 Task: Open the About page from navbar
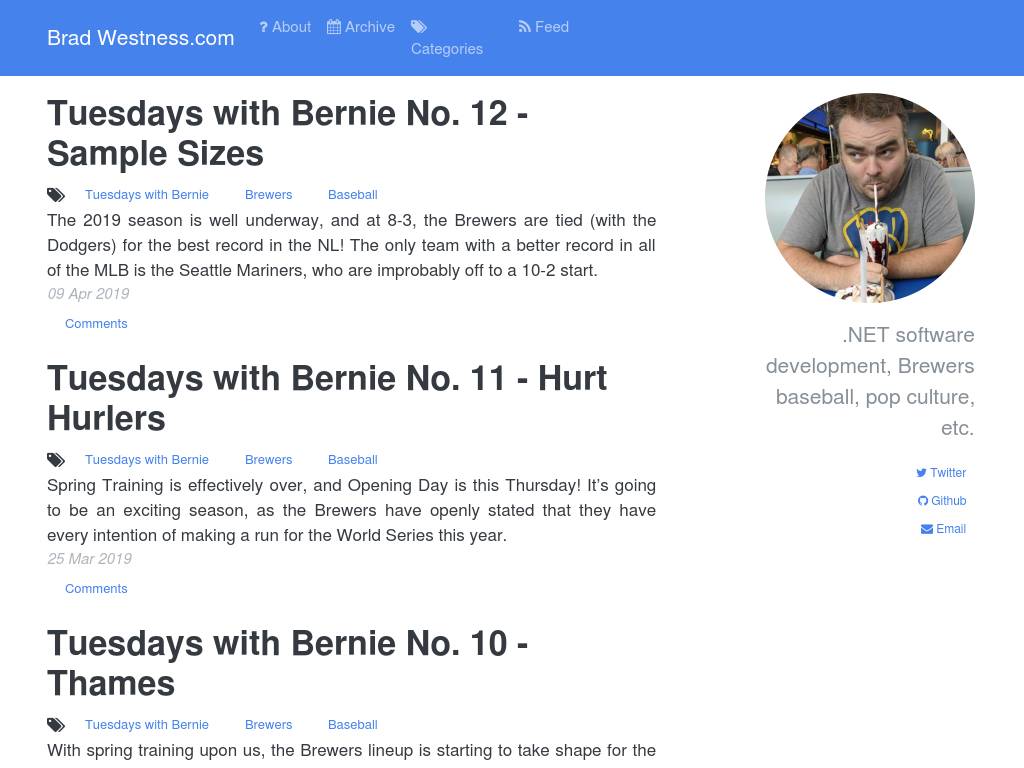tap(291, 27)
